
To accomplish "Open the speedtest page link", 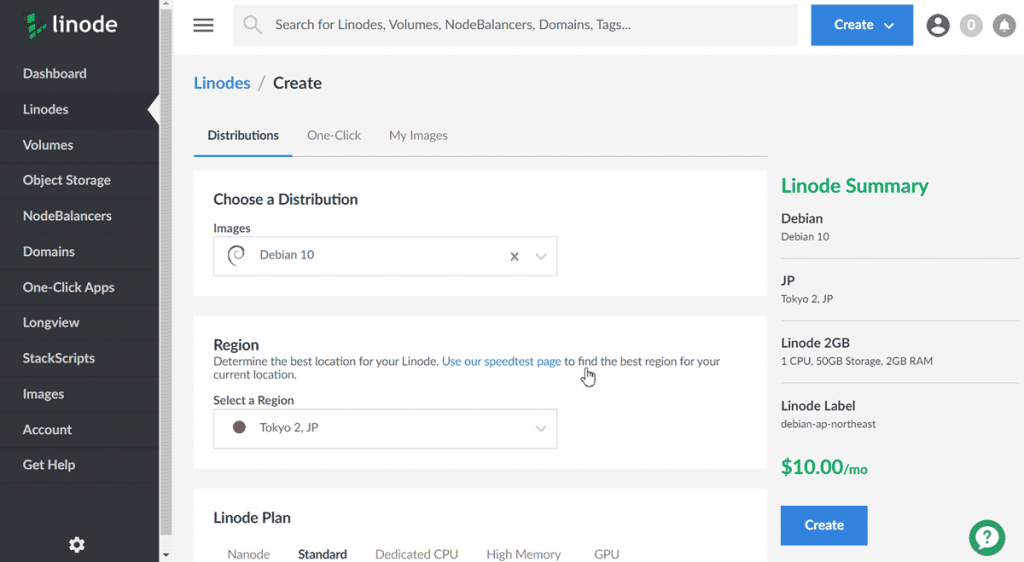I will coord(501,362).
